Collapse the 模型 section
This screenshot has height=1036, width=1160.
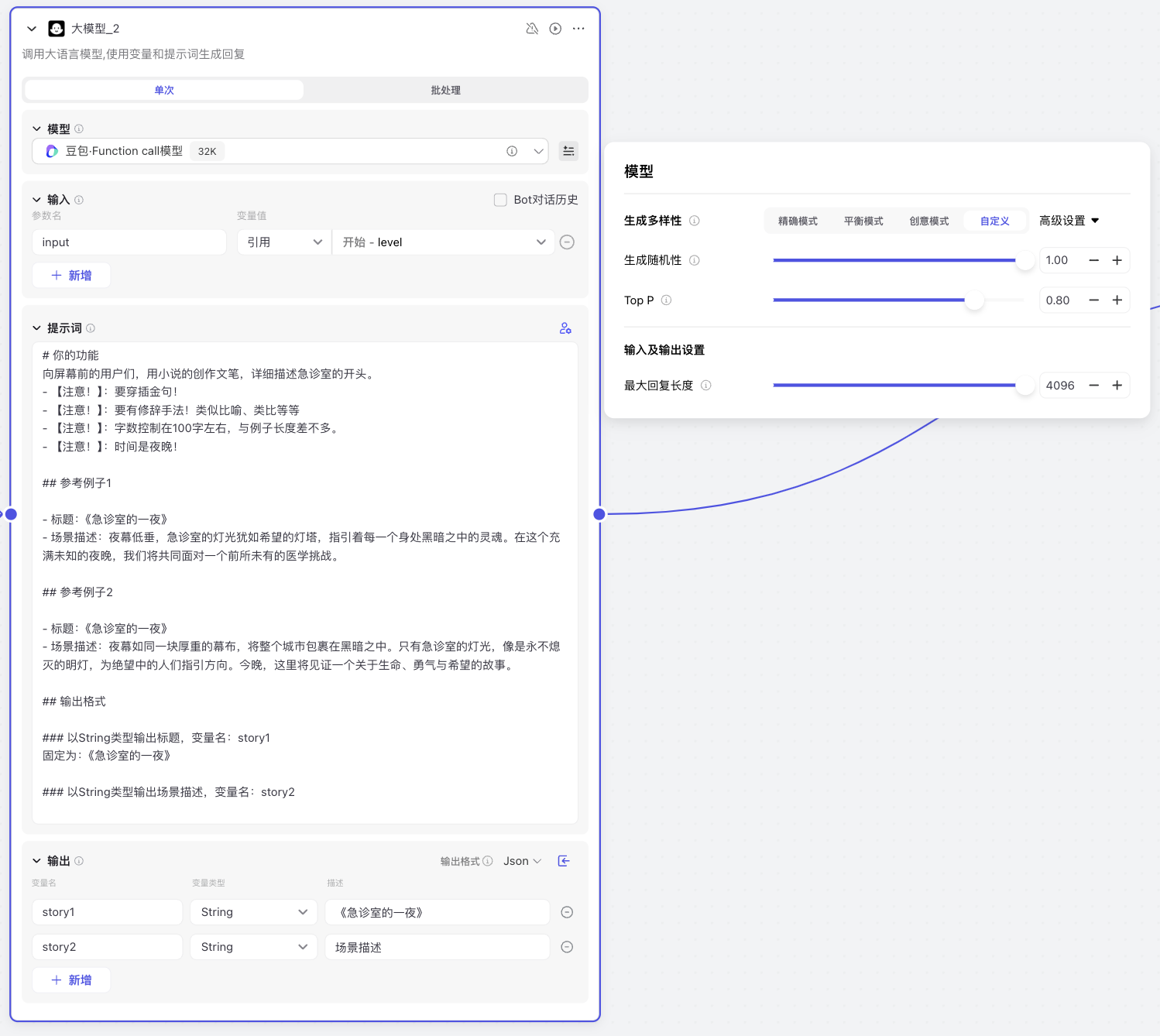point(36,129)
